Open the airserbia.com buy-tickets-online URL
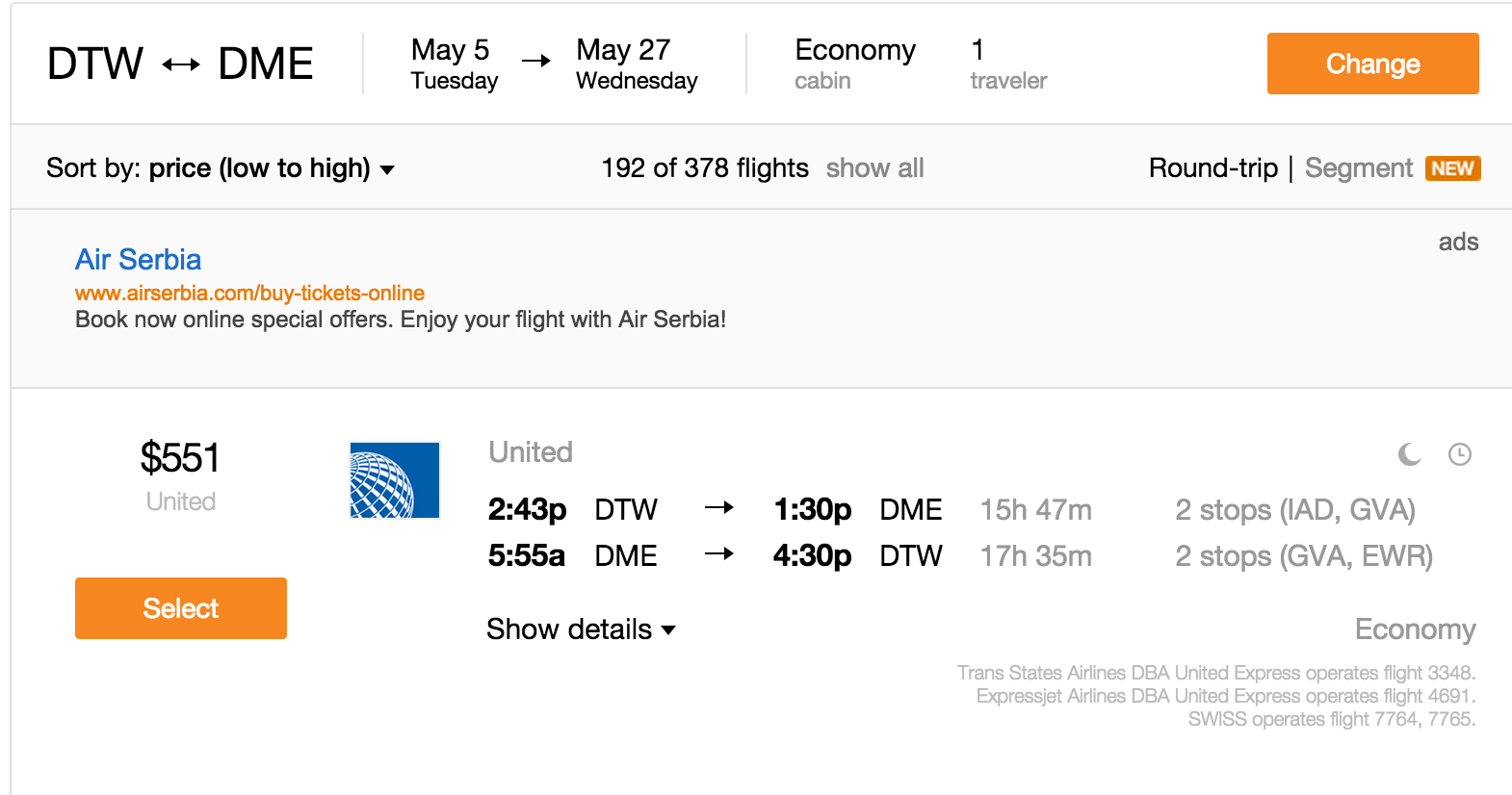Image resolution: width=1512 pixels, height=795 pixels. (x=249, y=293)
